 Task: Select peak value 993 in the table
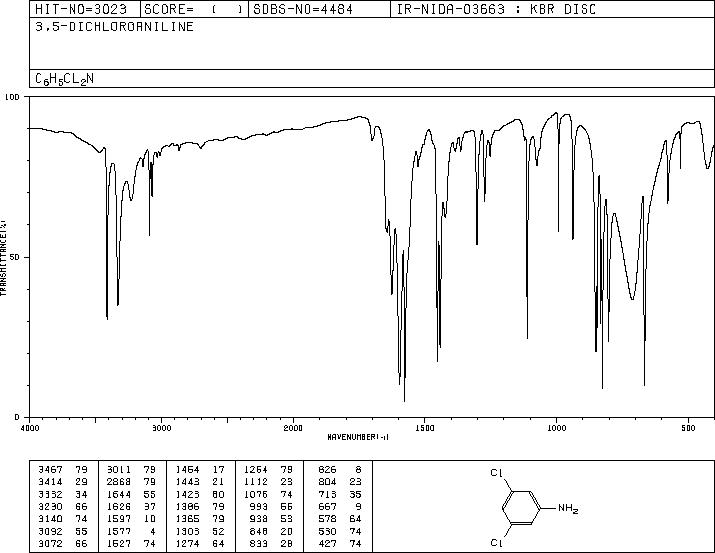(x=259, y=506)
